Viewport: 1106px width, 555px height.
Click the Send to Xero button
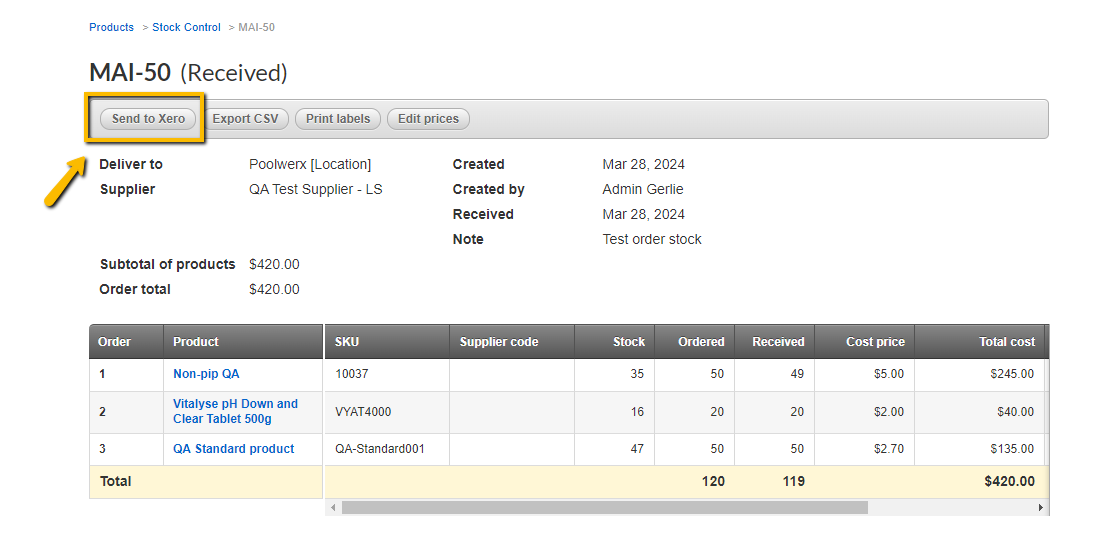pyautogui.click(x=148, y=118)
